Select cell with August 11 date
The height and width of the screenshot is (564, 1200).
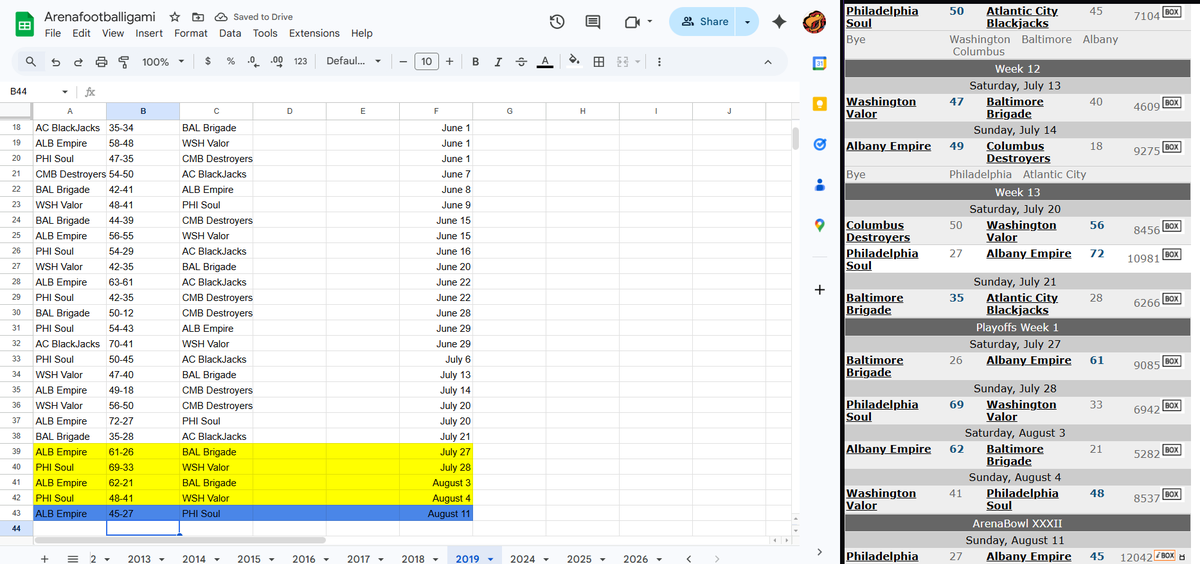pos(435,513)
